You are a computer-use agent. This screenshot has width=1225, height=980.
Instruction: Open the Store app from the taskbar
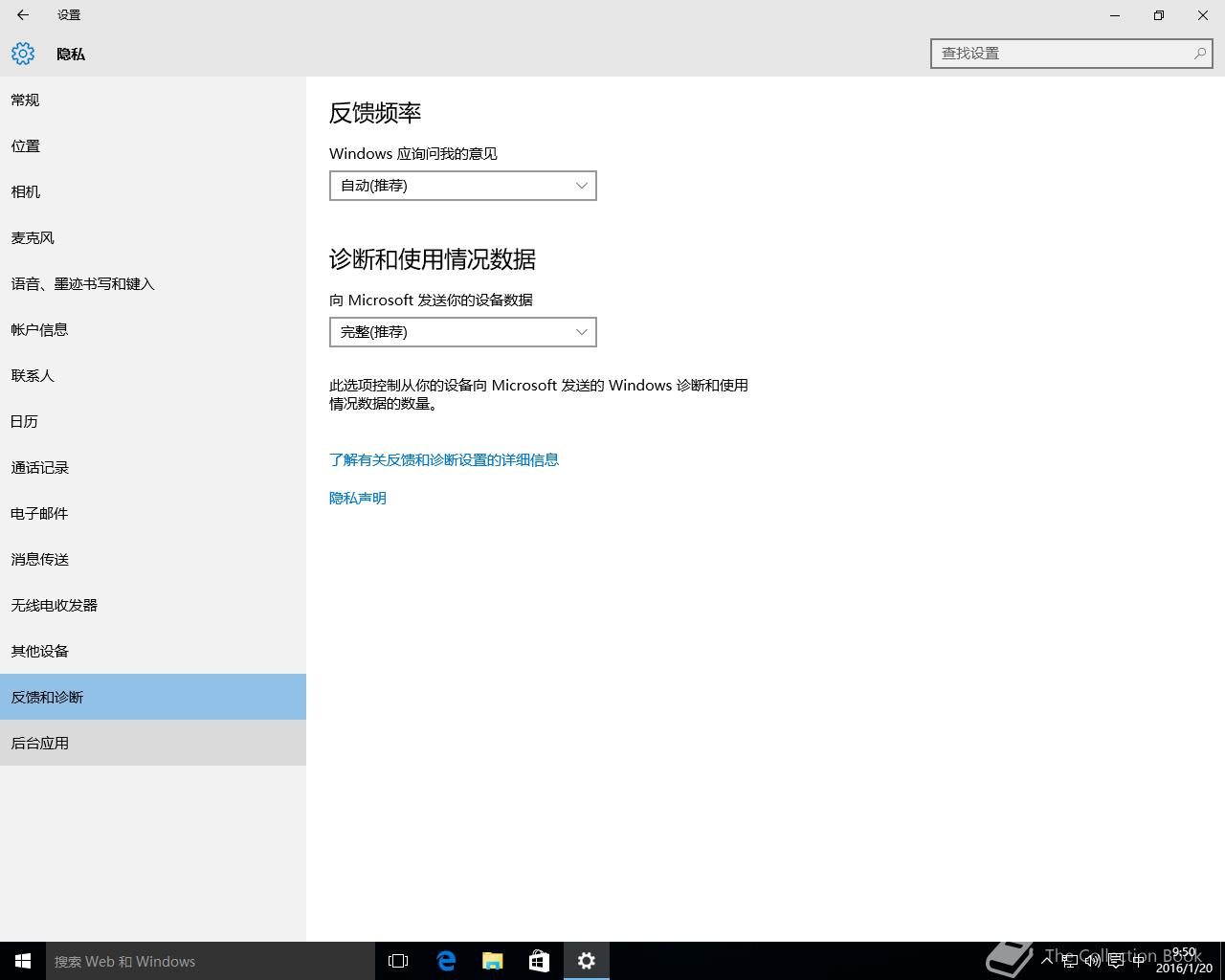point(540,961)
